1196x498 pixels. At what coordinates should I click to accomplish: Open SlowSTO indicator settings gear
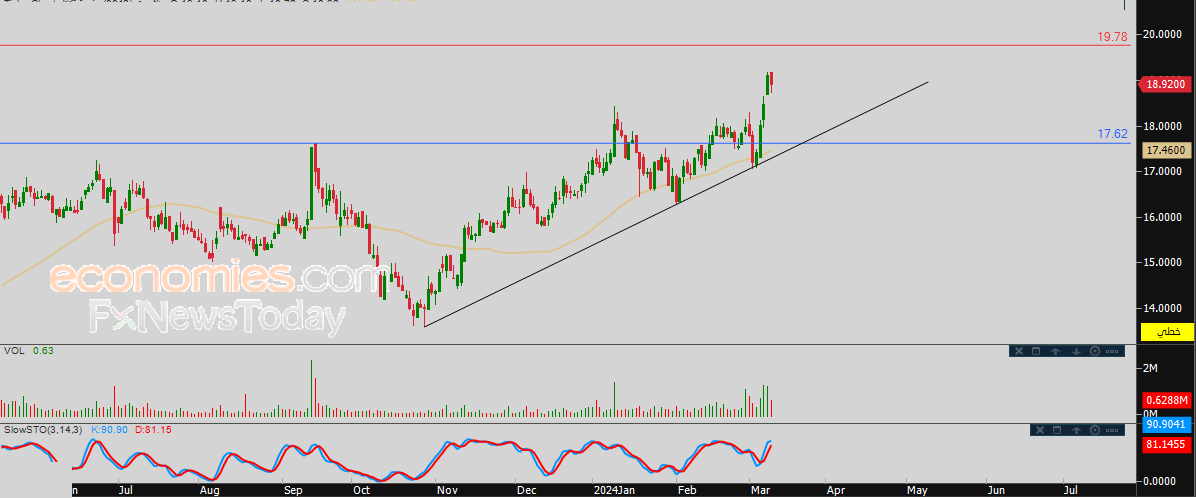pyautogui.click(x=1096, y=430)
